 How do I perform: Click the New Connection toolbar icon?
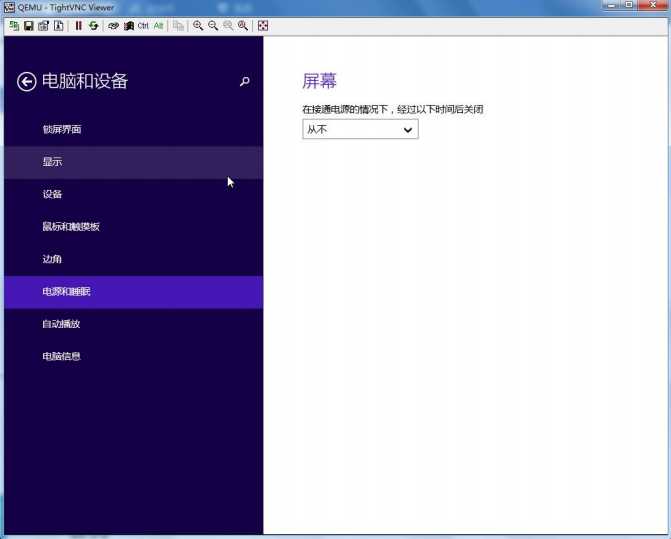coord(14,26)
